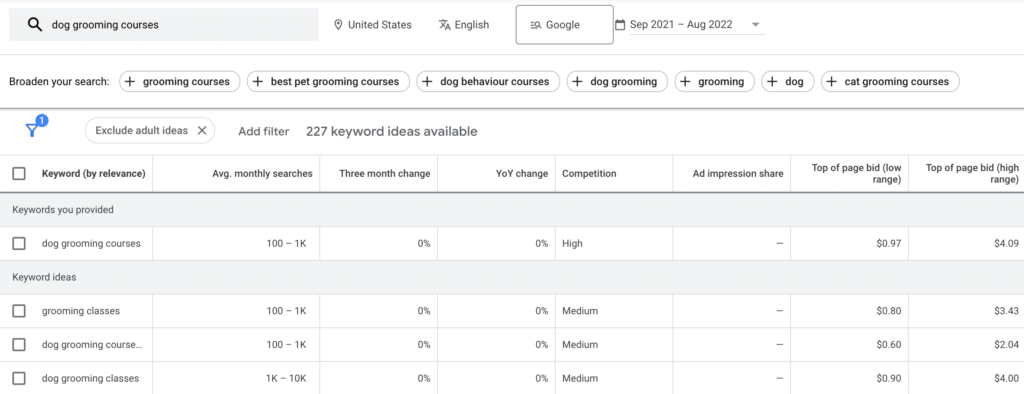Add 'dog behaviour courses' suggestion chip
The width and height of the screenshot is (1024, 394).
pyautogui.click(x=488, y=82)
